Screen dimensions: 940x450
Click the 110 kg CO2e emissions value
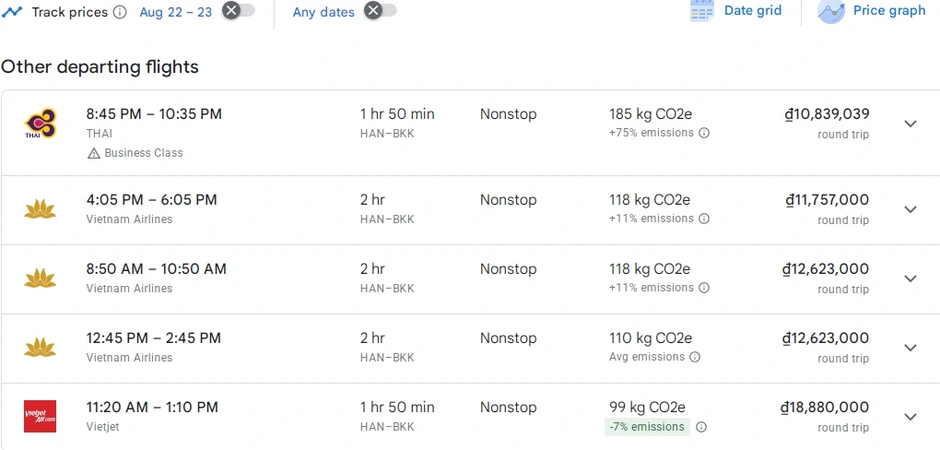click(650, 338)
